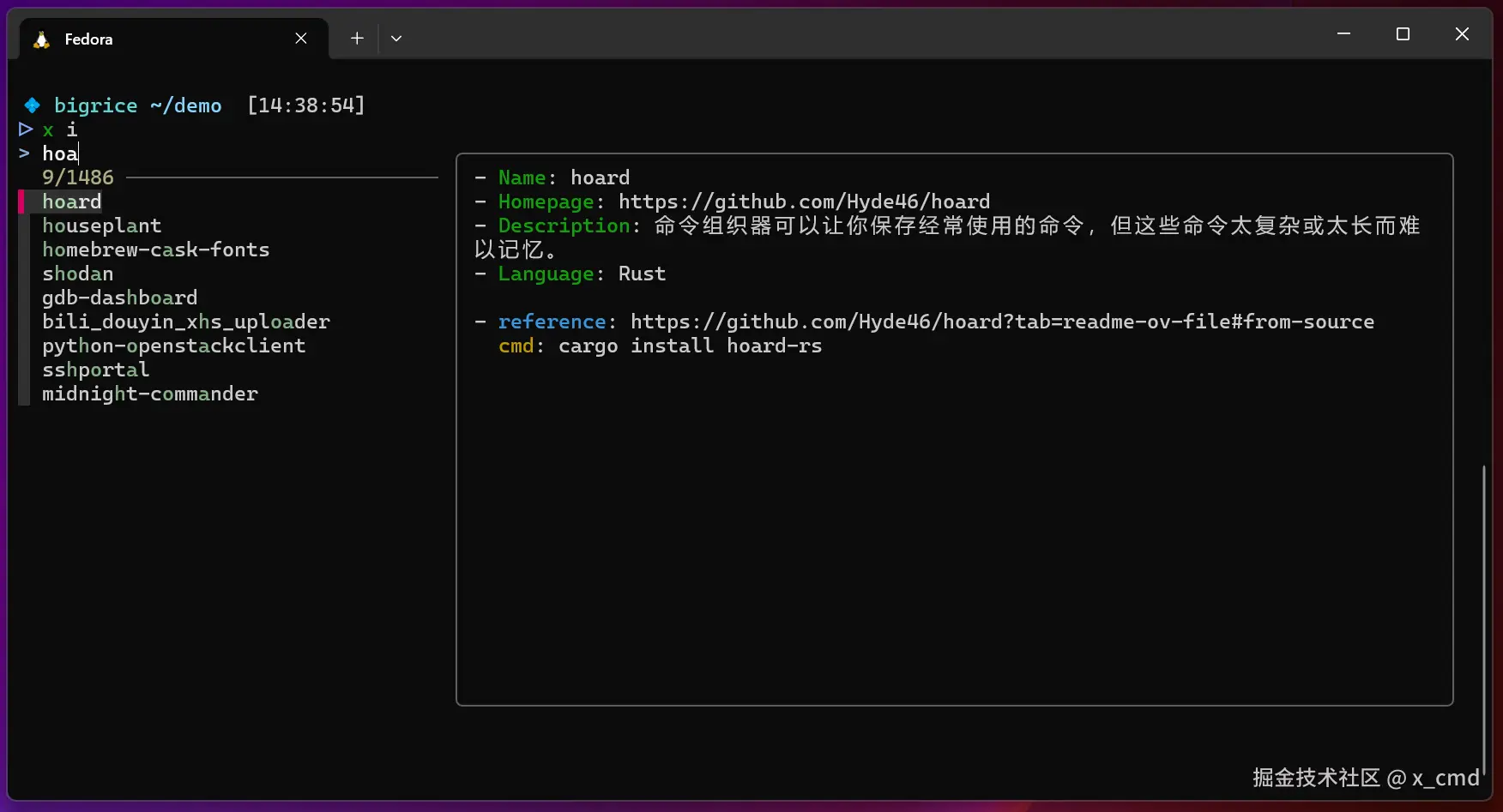Click the terminal vertical scrollbar

[x=1483, y=619]
